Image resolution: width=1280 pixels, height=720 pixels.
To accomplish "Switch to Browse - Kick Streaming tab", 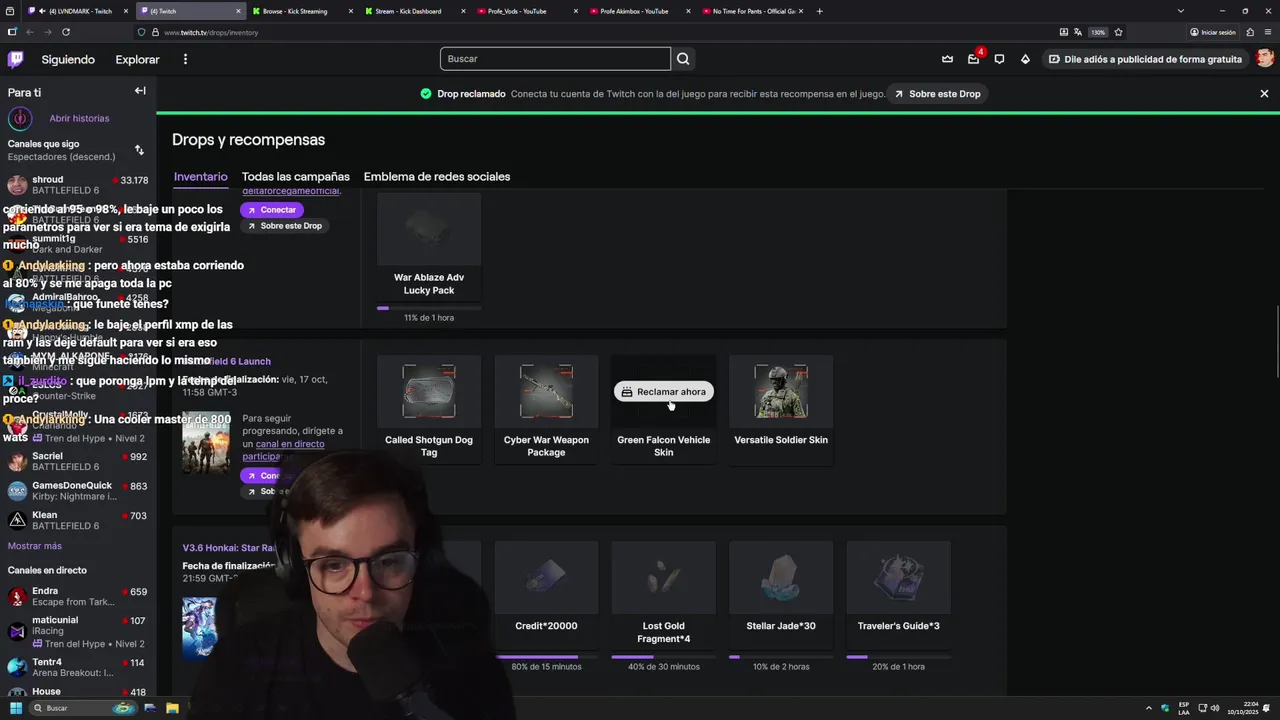I will (302, 11).
